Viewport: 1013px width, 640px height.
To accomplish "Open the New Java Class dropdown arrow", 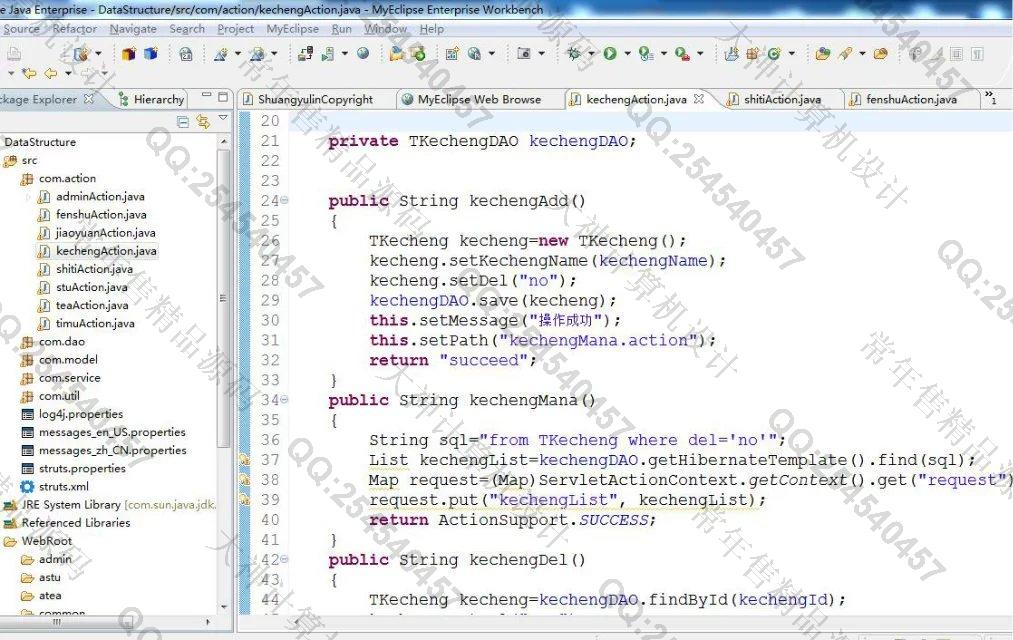I will (x=791, y=54).
